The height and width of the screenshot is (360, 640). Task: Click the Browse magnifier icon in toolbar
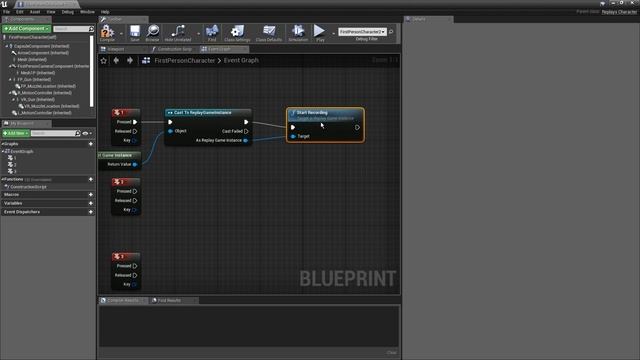[152, 32]
